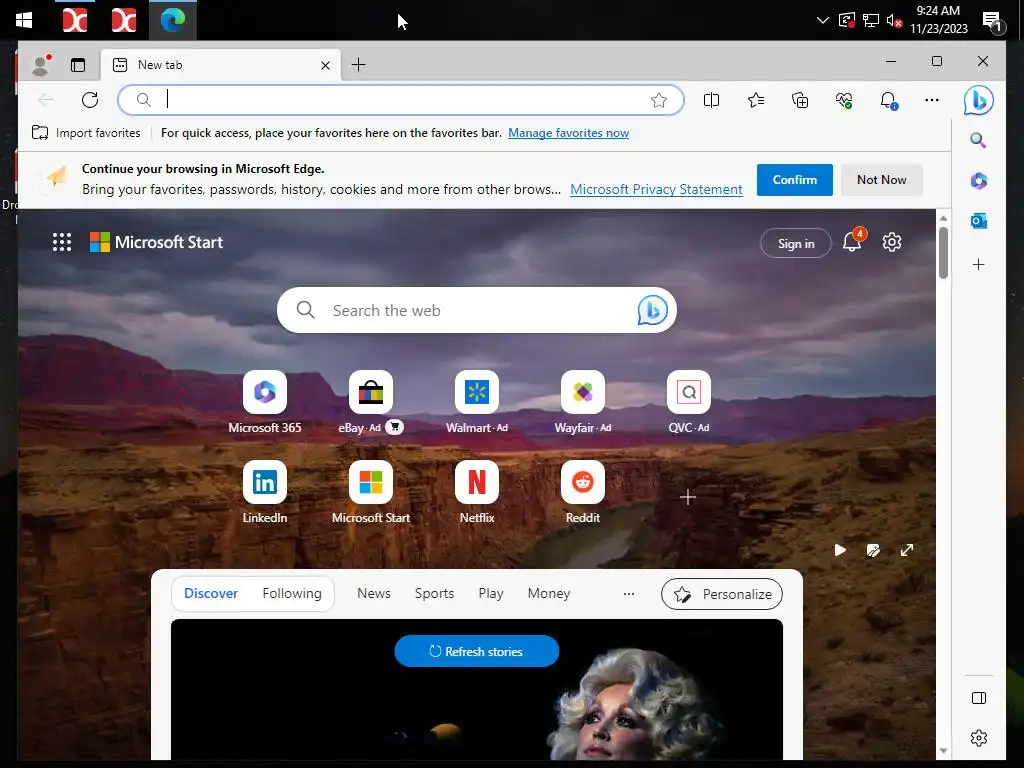1024x768 pixels.
Task: Click the Microsoft Edge taskbar icon
Action: [172, 20]
